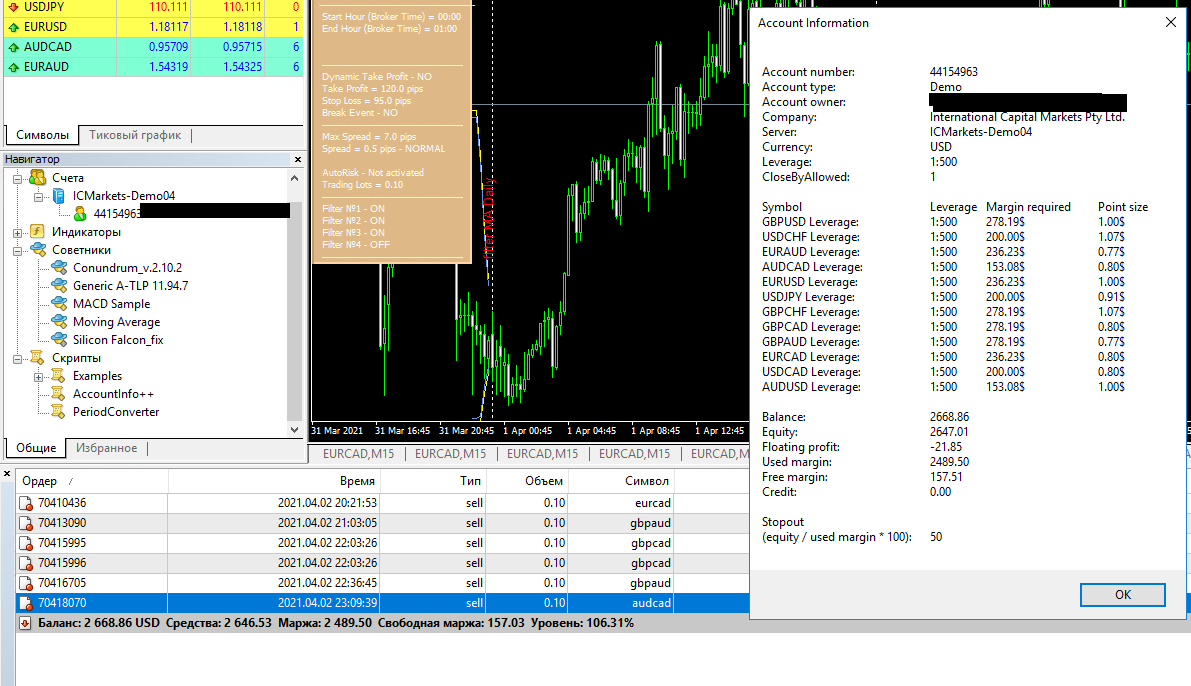1191x686 pixels.
Task: Select the first EURCAD,M15 chart tab
Action: (x=359, y=454)
